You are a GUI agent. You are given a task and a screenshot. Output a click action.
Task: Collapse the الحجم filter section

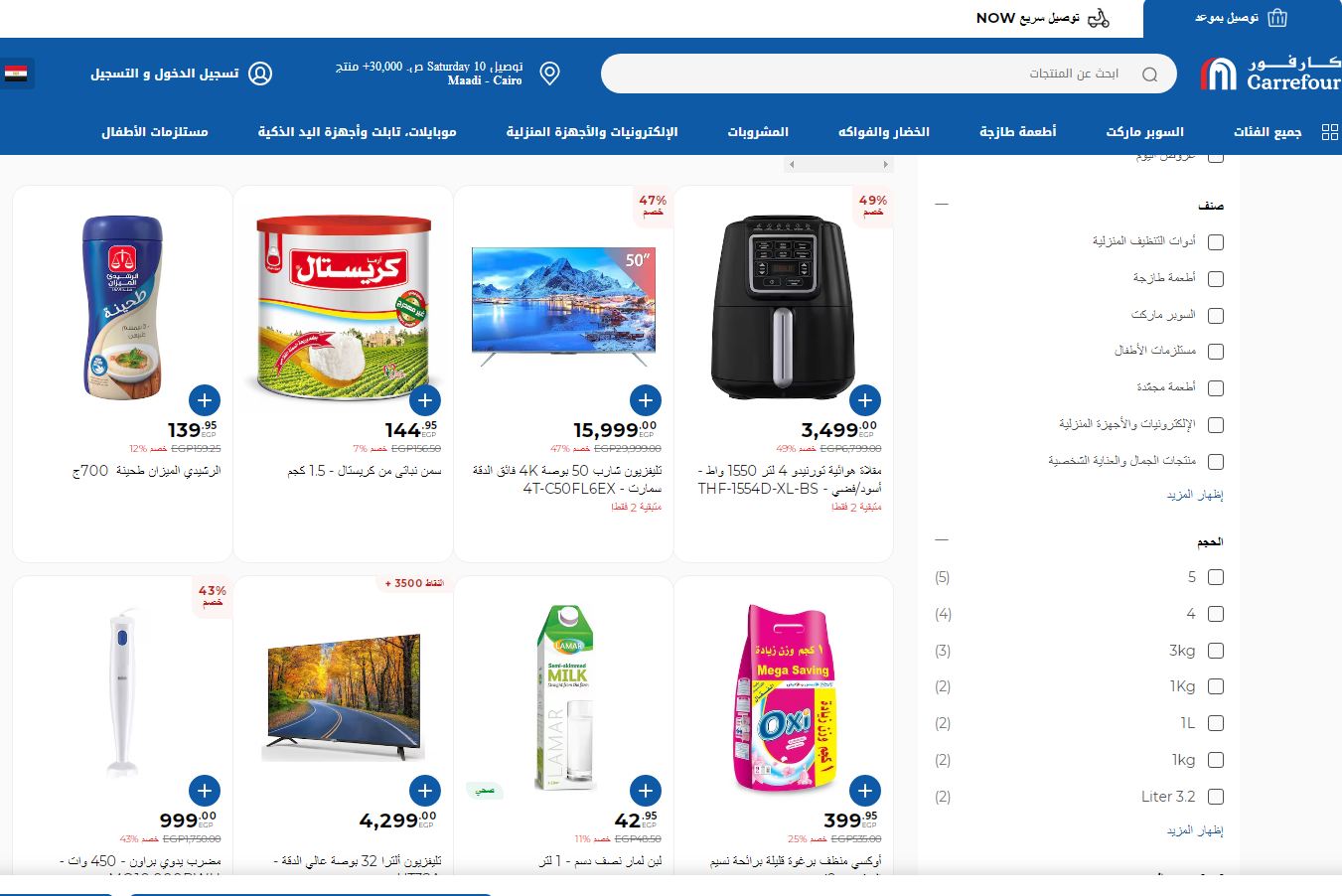942,540
